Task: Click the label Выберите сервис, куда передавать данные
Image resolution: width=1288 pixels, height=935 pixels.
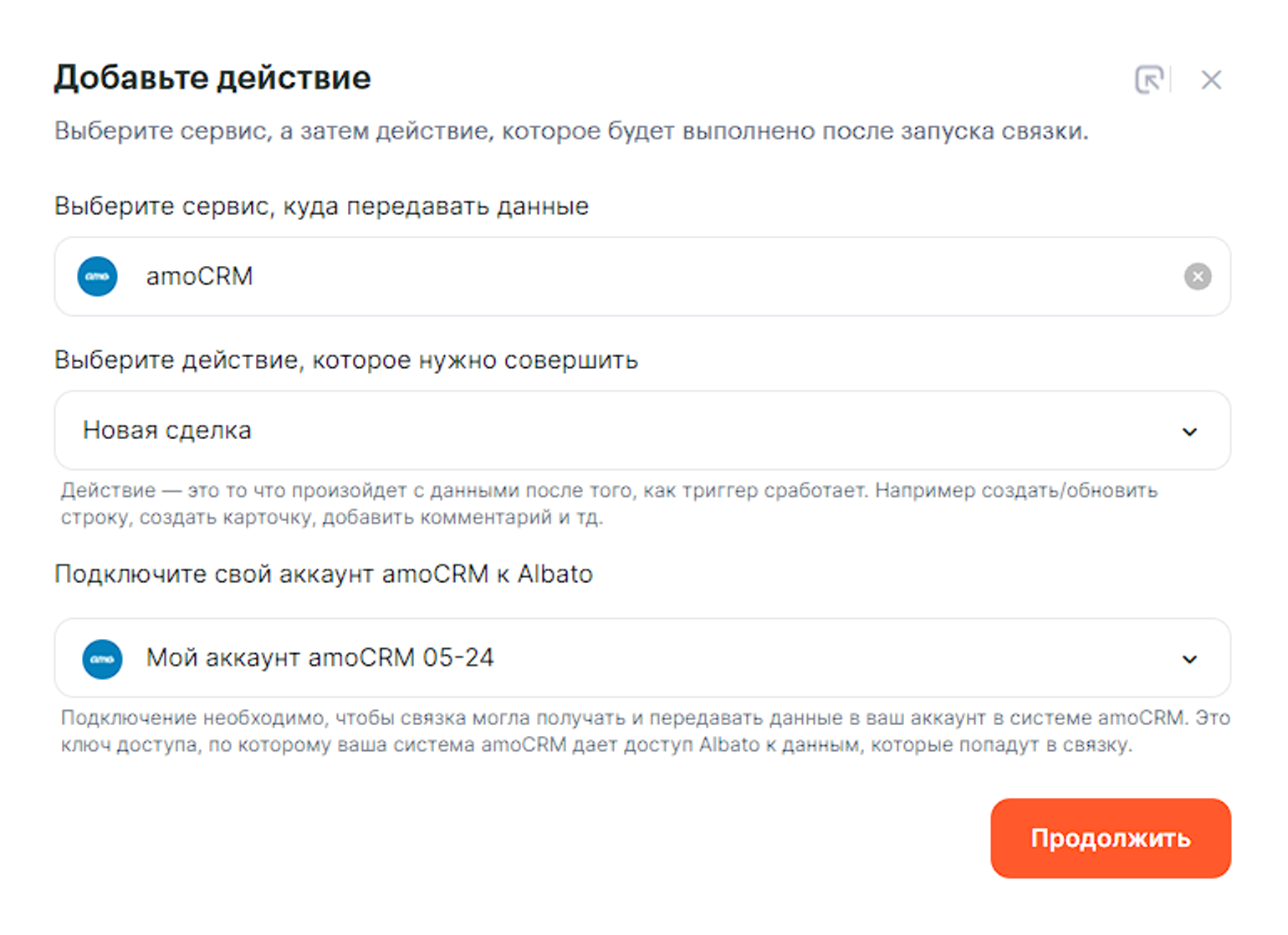Action: coord(321,207)
